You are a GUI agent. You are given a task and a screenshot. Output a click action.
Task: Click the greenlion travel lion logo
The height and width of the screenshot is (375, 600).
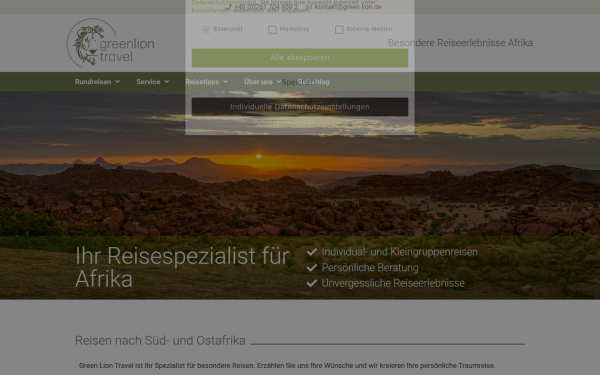click(x=110, y=43)
